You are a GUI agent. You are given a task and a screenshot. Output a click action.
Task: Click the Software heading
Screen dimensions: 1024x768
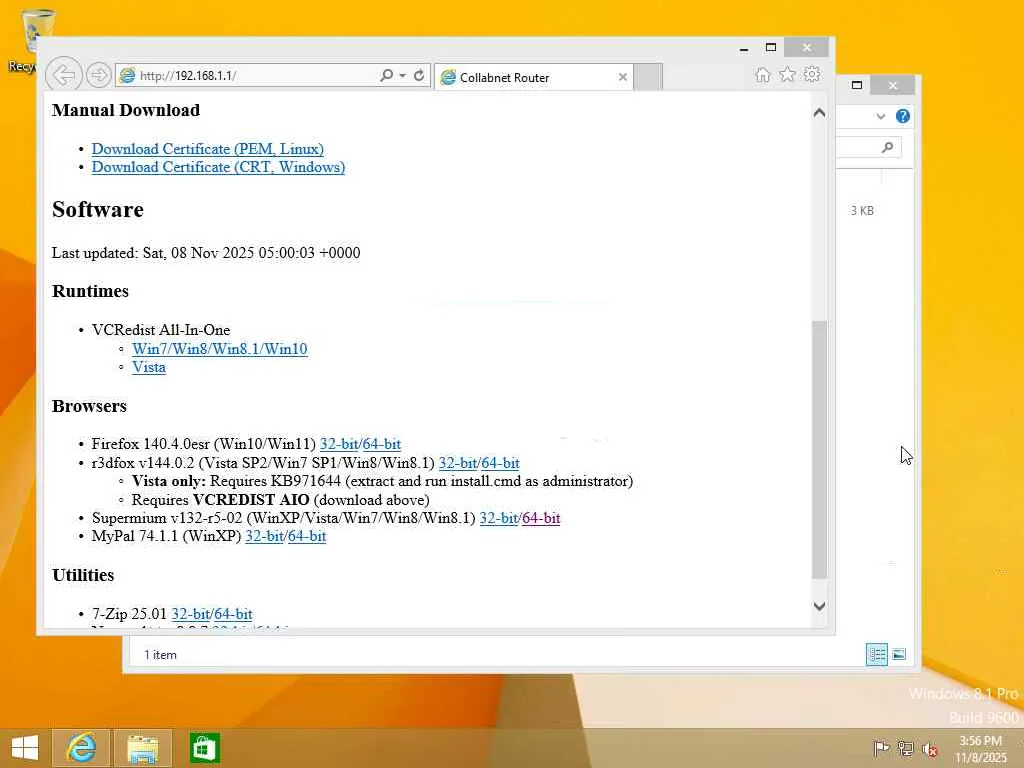(x=97, y=210)
